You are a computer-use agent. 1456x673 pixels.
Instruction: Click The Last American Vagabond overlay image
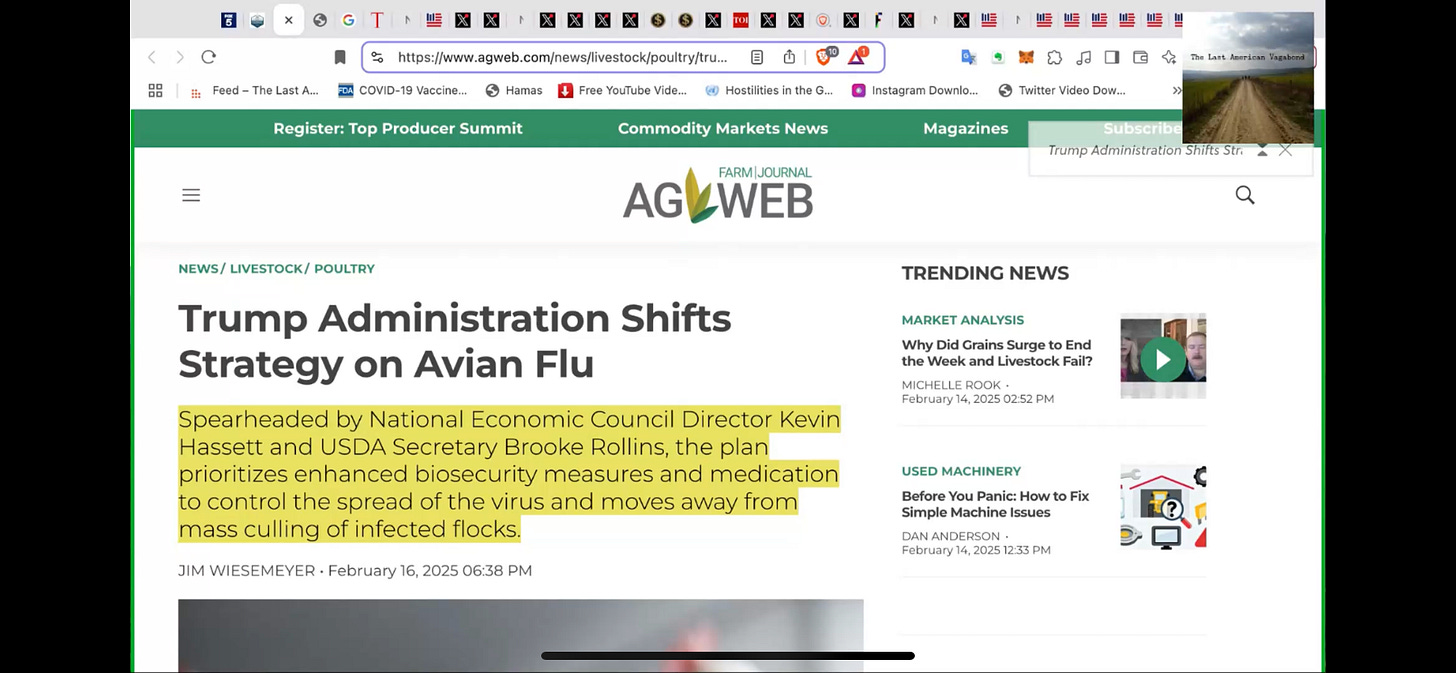coord(1248,78)
